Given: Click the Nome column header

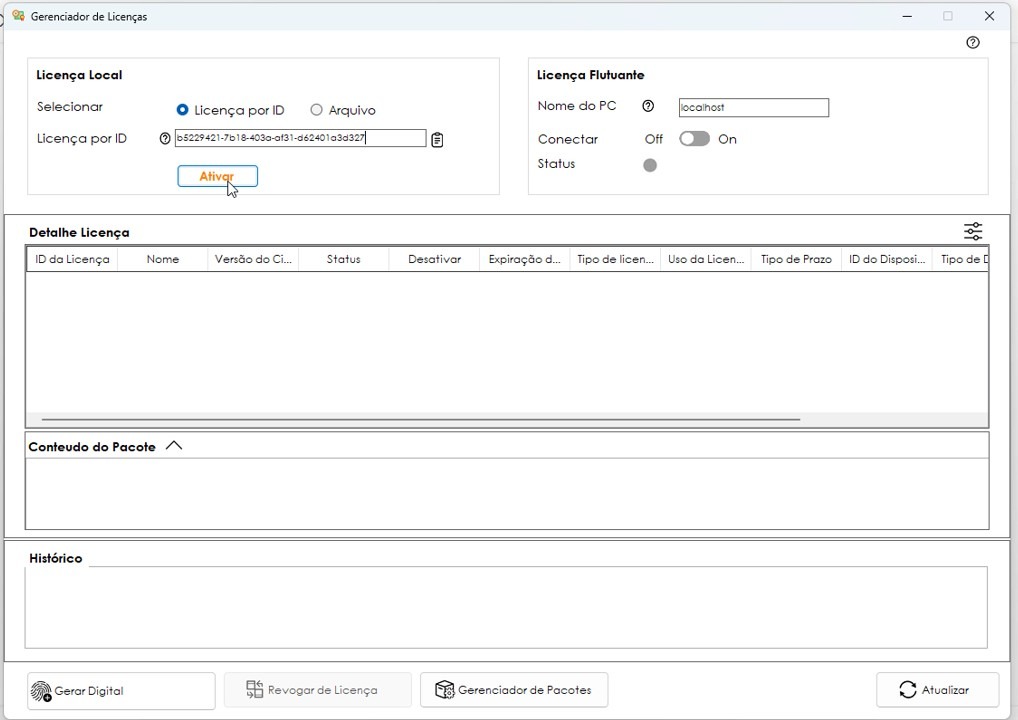Looking at the screenshot, I should [162, 259].
